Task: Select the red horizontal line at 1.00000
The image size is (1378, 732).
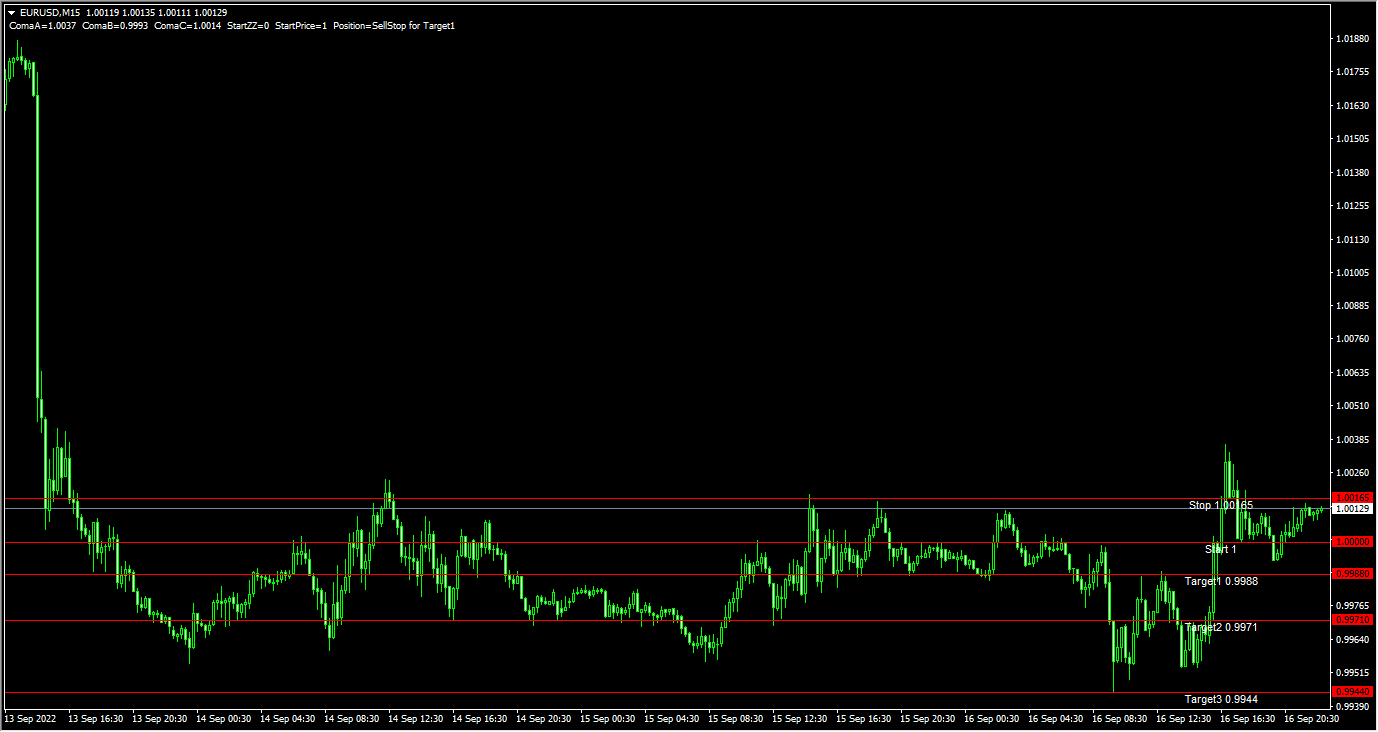Action: [650, 542]
